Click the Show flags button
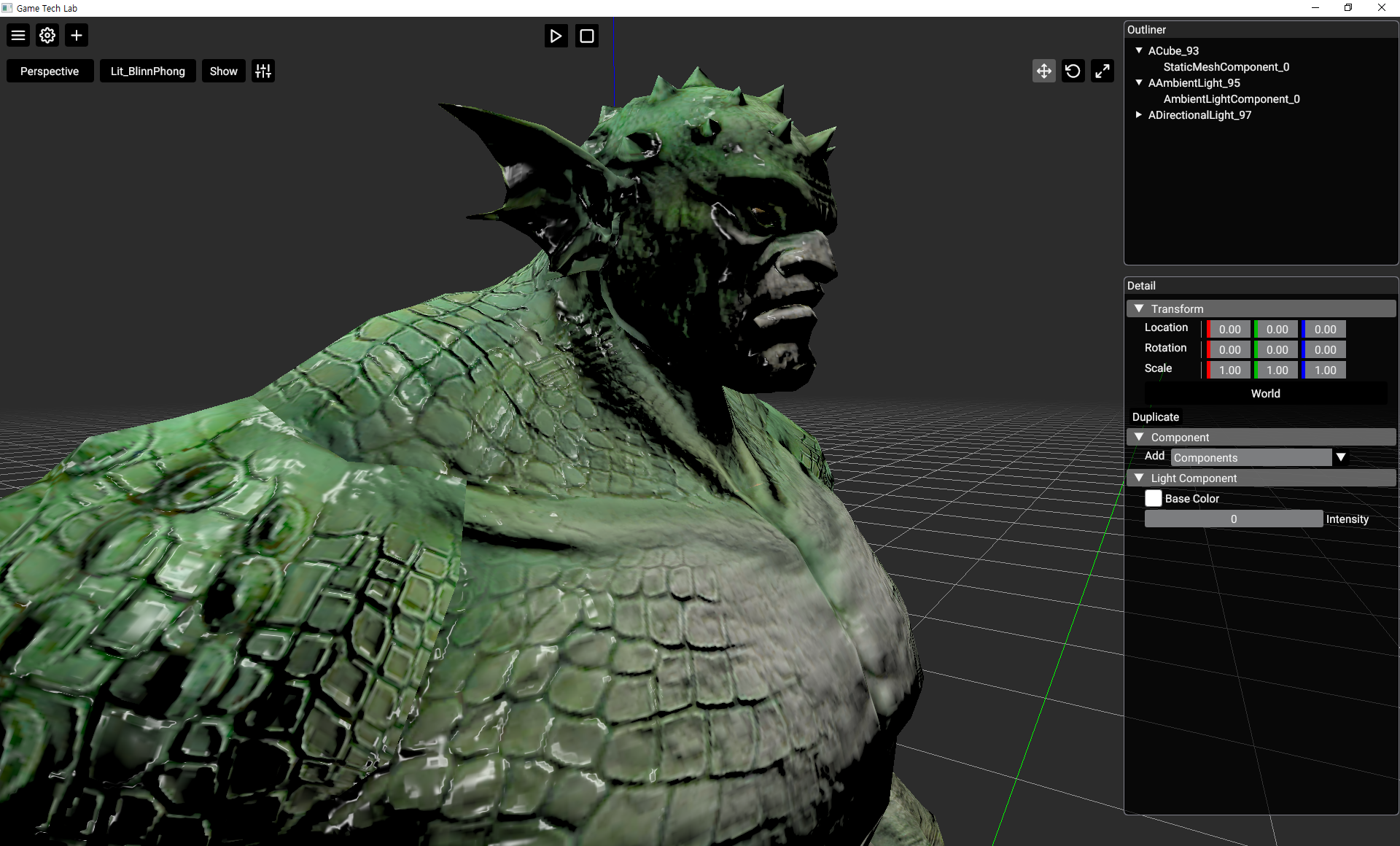Viewport: 1400px width, 846px height. [x=223, y=71]
